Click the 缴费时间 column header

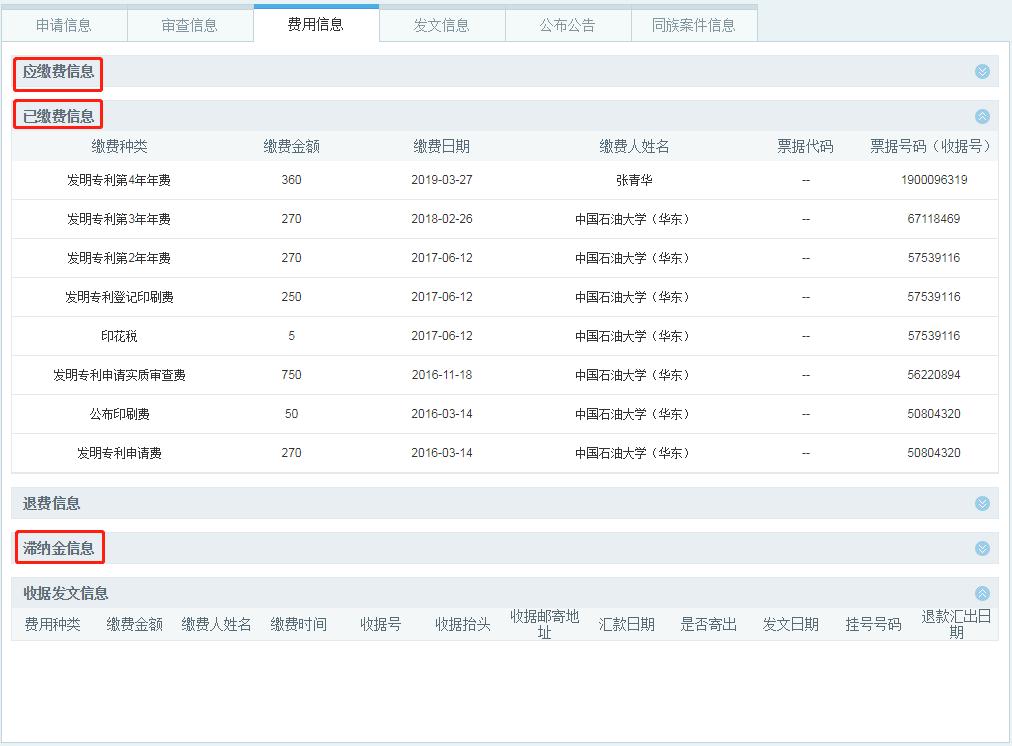click(x=298, y=625)
